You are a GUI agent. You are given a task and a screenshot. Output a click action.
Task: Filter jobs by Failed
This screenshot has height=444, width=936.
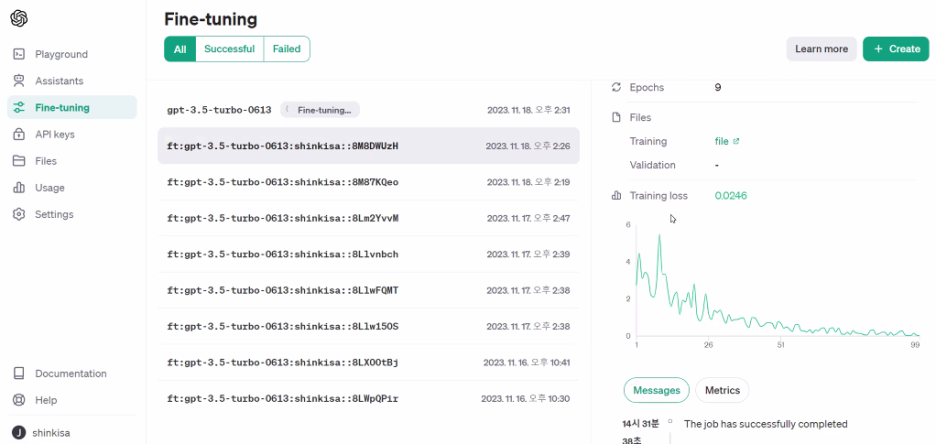(x=287, y=49)
